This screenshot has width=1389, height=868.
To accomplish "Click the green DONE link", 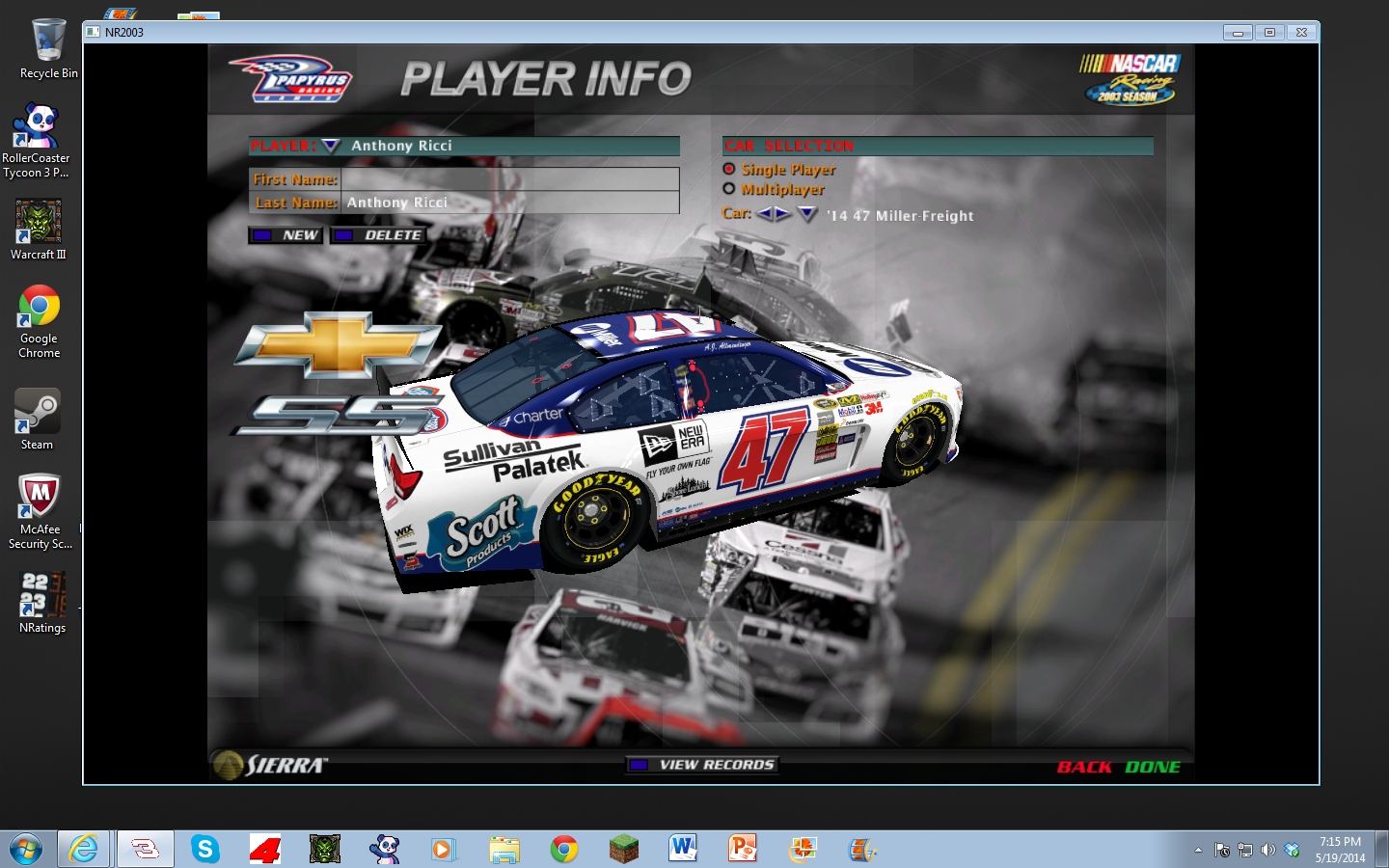I will coord(1153,767).
